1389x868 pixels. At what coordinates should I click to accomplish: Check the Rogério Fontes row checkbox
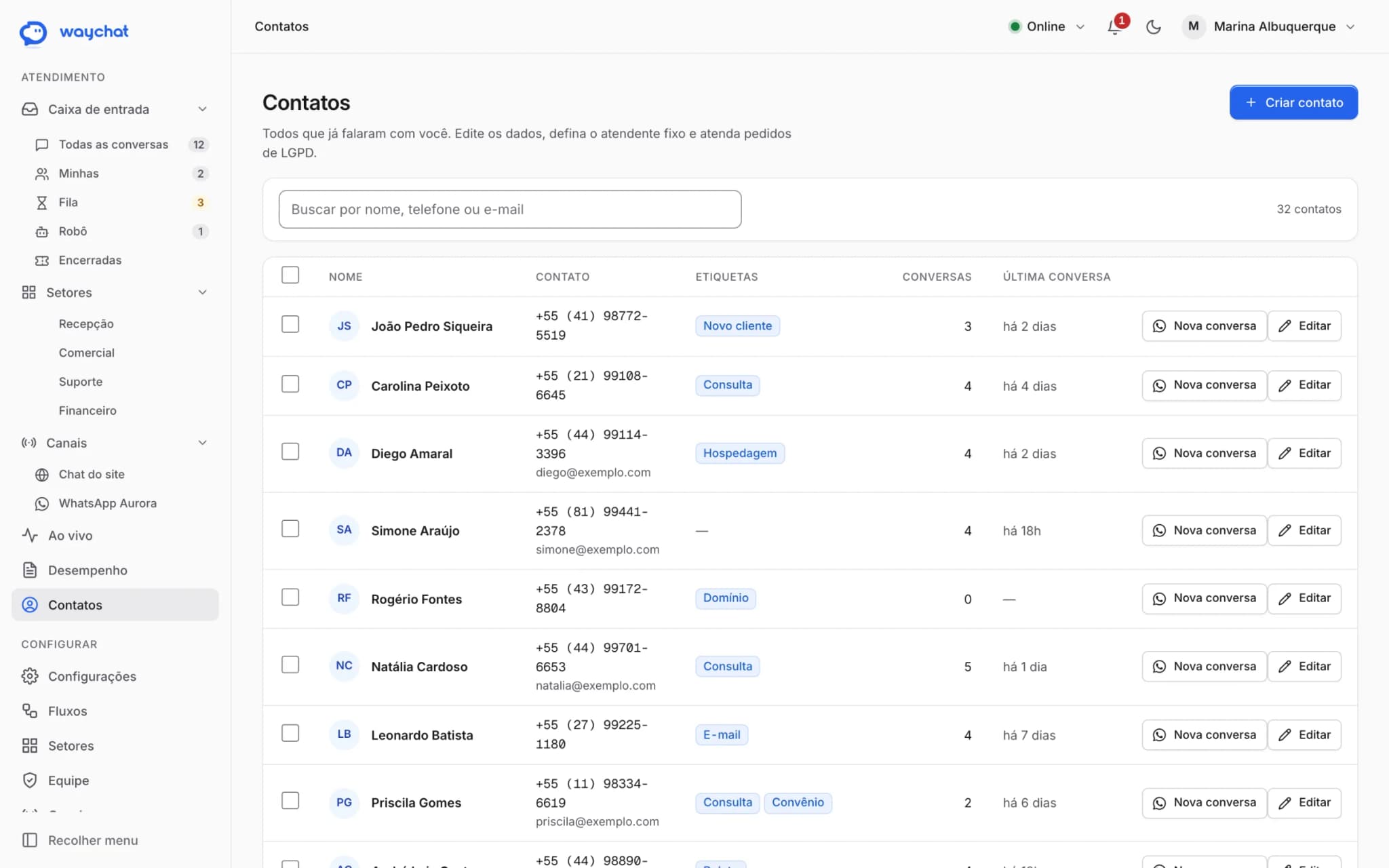290,597
